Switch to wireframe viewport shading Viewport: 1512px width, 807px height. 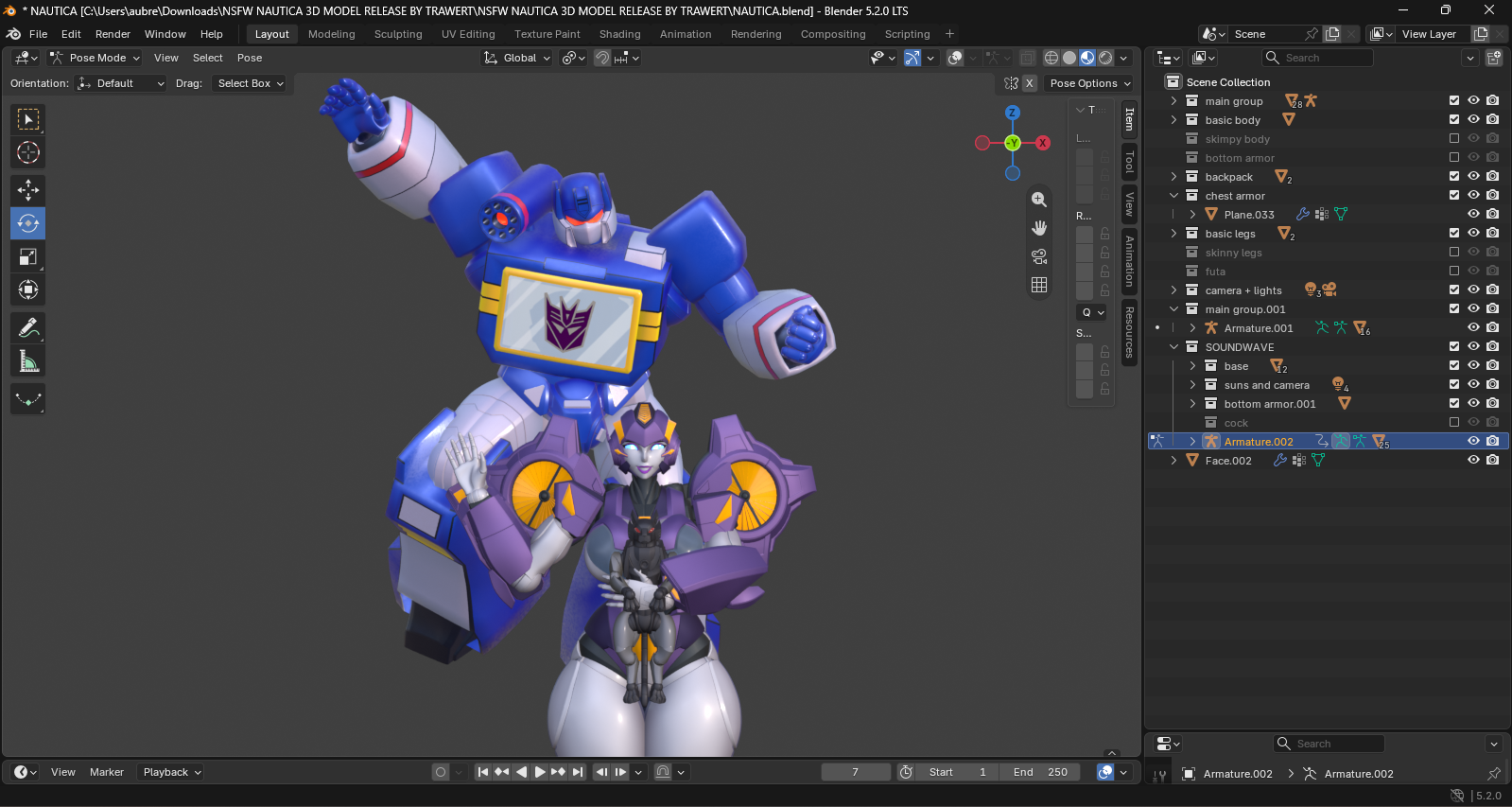(1051, 58)
